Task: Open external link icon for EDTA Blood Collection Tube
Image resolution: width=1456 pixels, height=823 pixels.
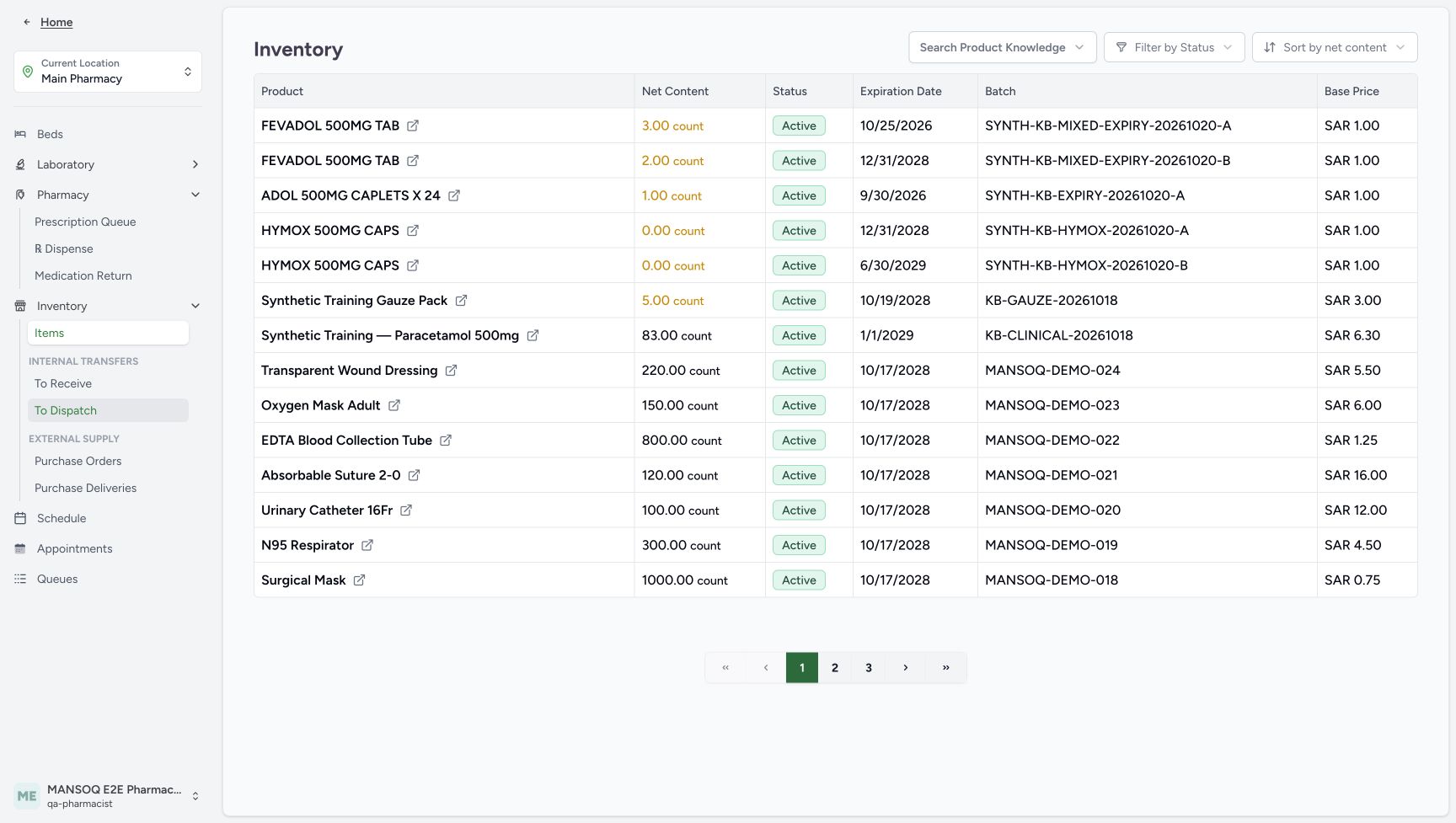Action: [446, 441]
